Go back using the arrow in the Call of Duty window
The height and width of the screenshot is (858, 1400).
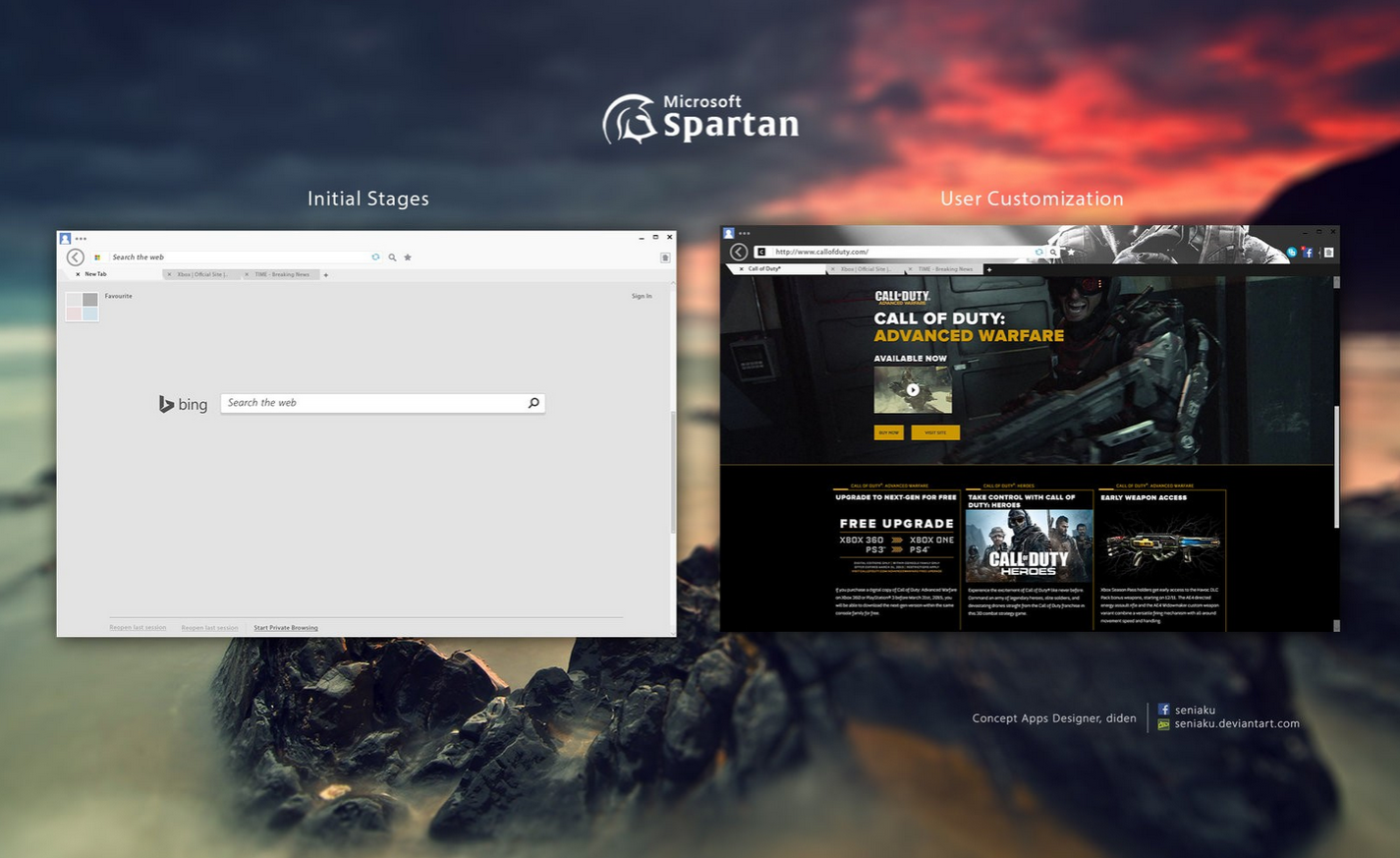click(x=739, y=252)
